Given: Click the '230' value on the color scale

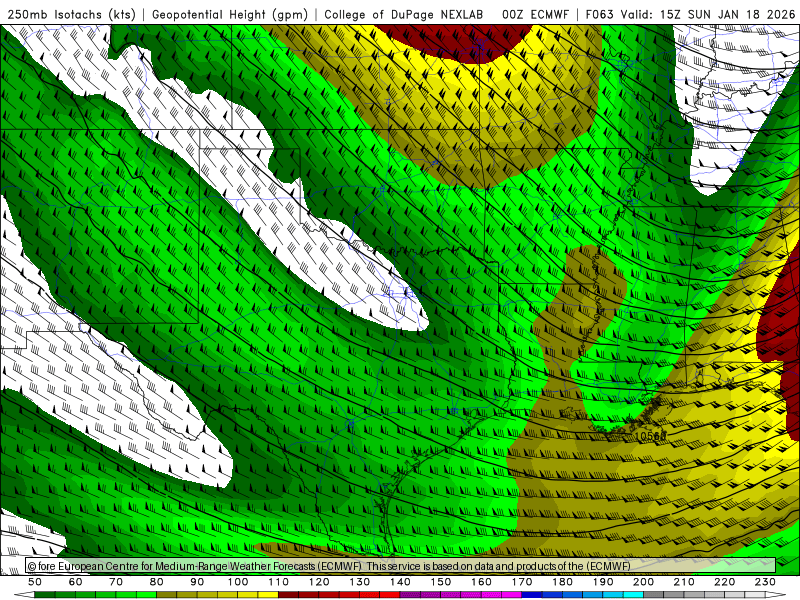Looking at the screenshot, I should [766, 582].
